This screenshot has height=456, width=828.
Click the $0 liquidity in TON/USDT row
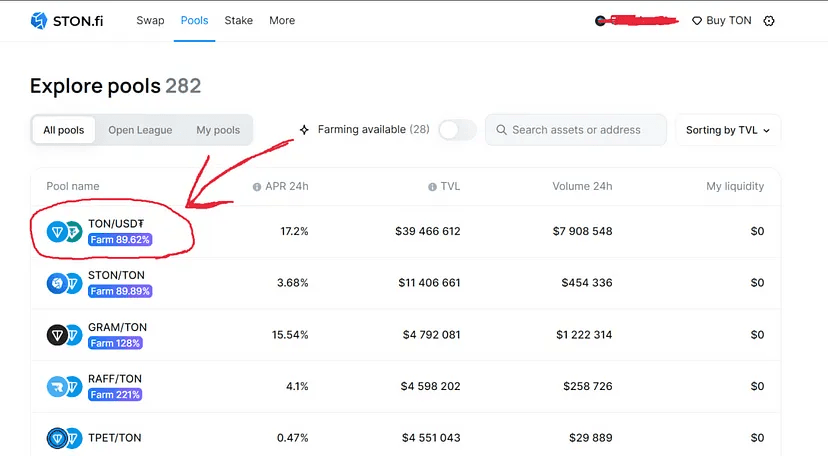click(x=757, y=231)
